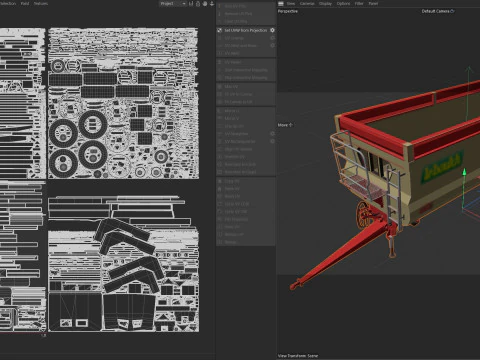The width and height of the screenshot is (480, 360).
Task: Click the Copy UV command
Action: [x=232, y=181]
